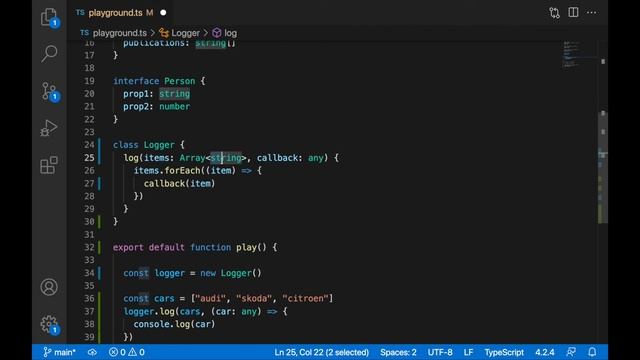Open the Extensions view
The image size is (640, 360).
pos(49,165)
